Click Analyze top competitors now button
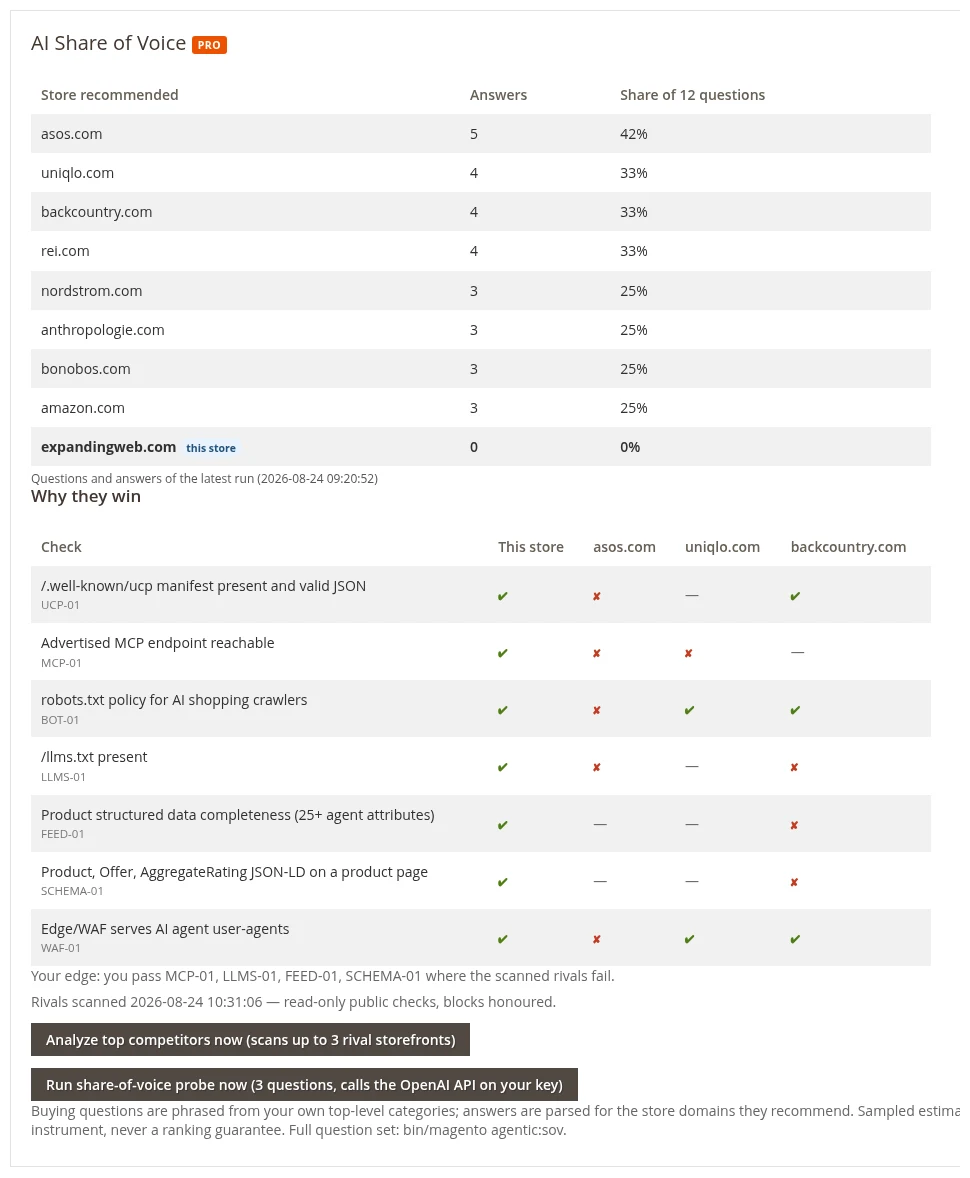Image resolution: width=970 pixels, height=1178 pixels. (250, 1040)
